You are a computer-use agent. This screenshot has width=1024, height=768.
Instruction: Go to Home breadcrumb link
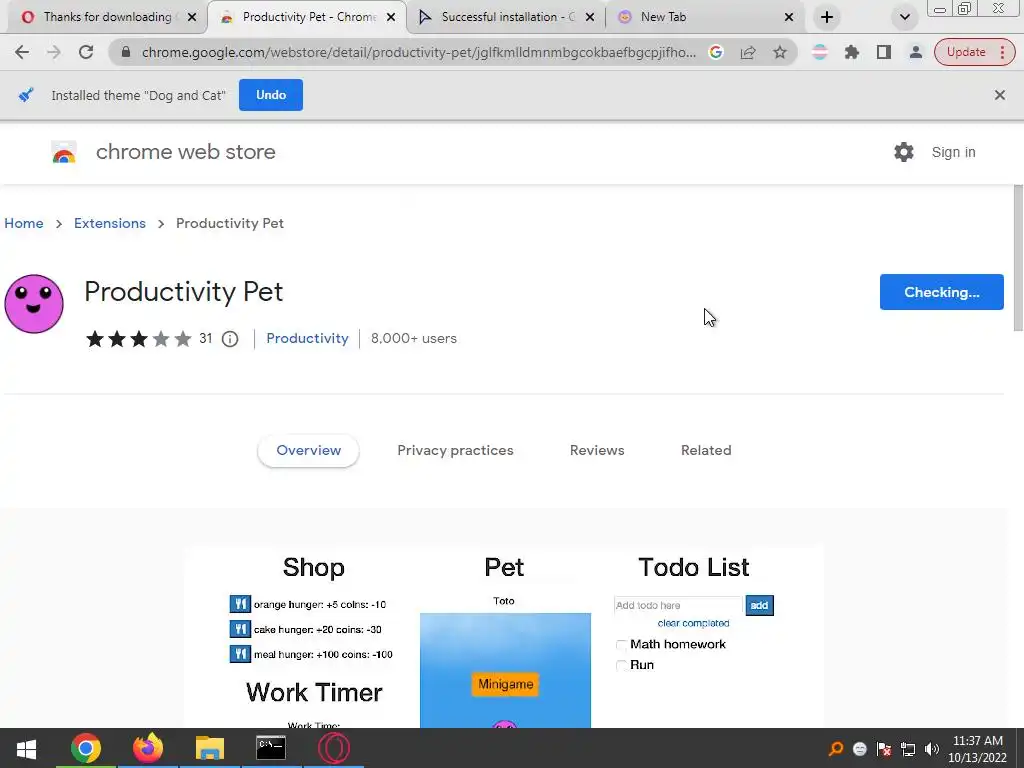[x=24, y=223]
